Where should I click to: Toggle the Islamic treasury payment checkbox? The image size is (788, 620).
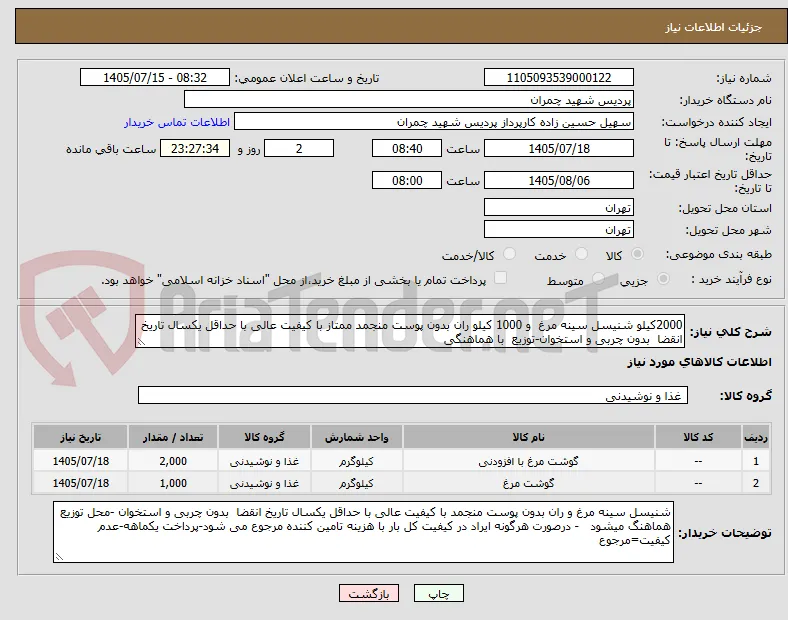(501, 278)
